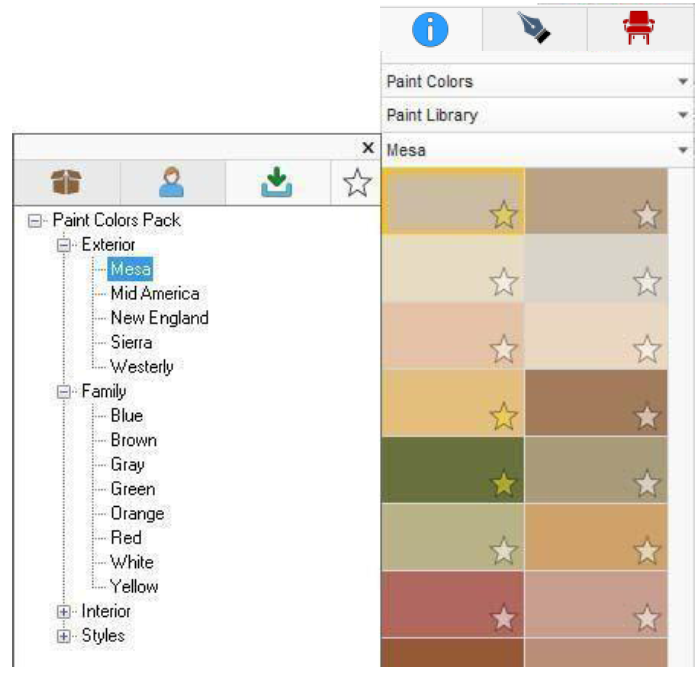Image resolution: width=699 pixels, height=689 pixels.
Task: Open the favorites star tab icon
Action: click(357, 182)
